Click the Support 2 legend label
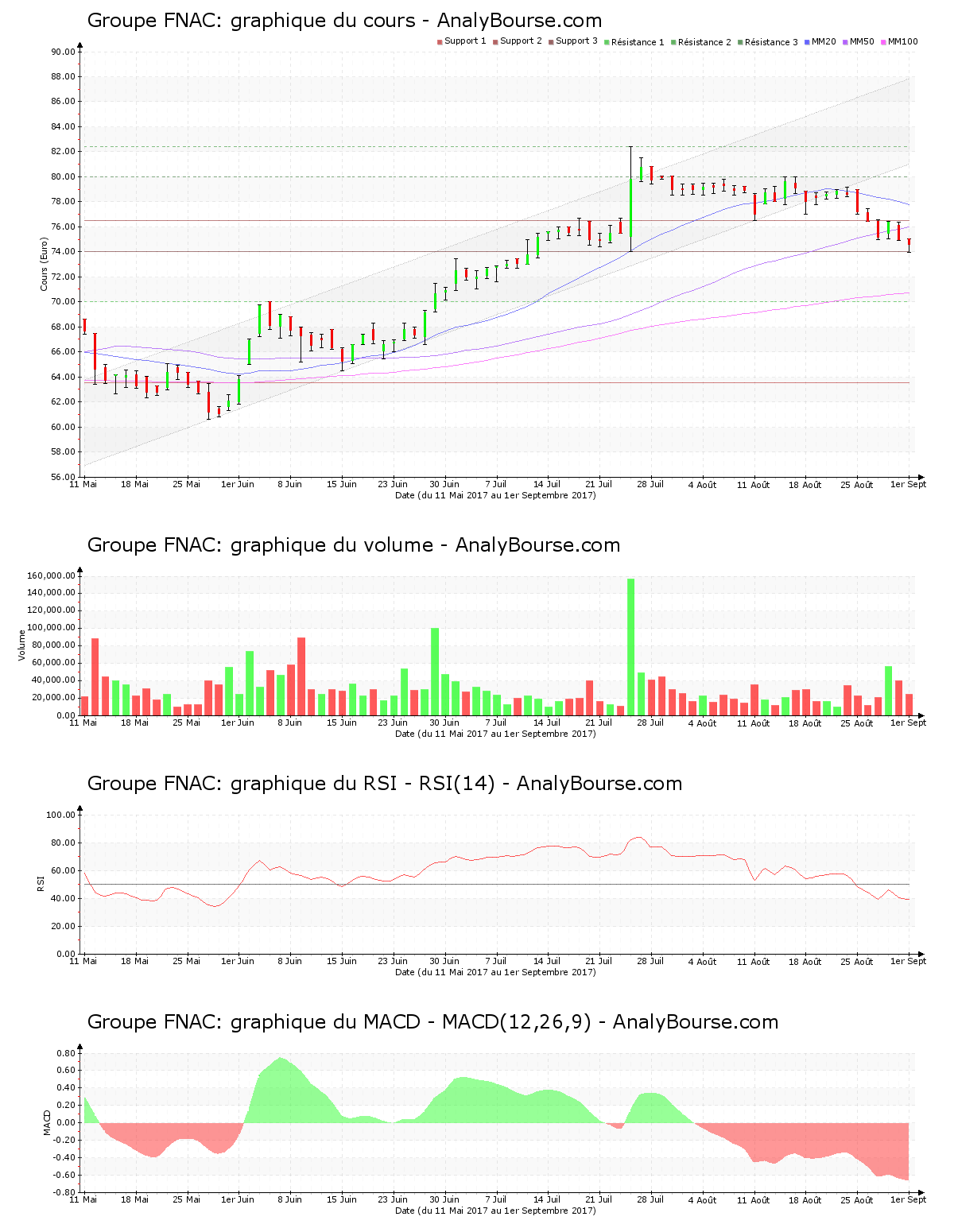Viewport: 954px width, 1232px height. (x=521, y=41)
